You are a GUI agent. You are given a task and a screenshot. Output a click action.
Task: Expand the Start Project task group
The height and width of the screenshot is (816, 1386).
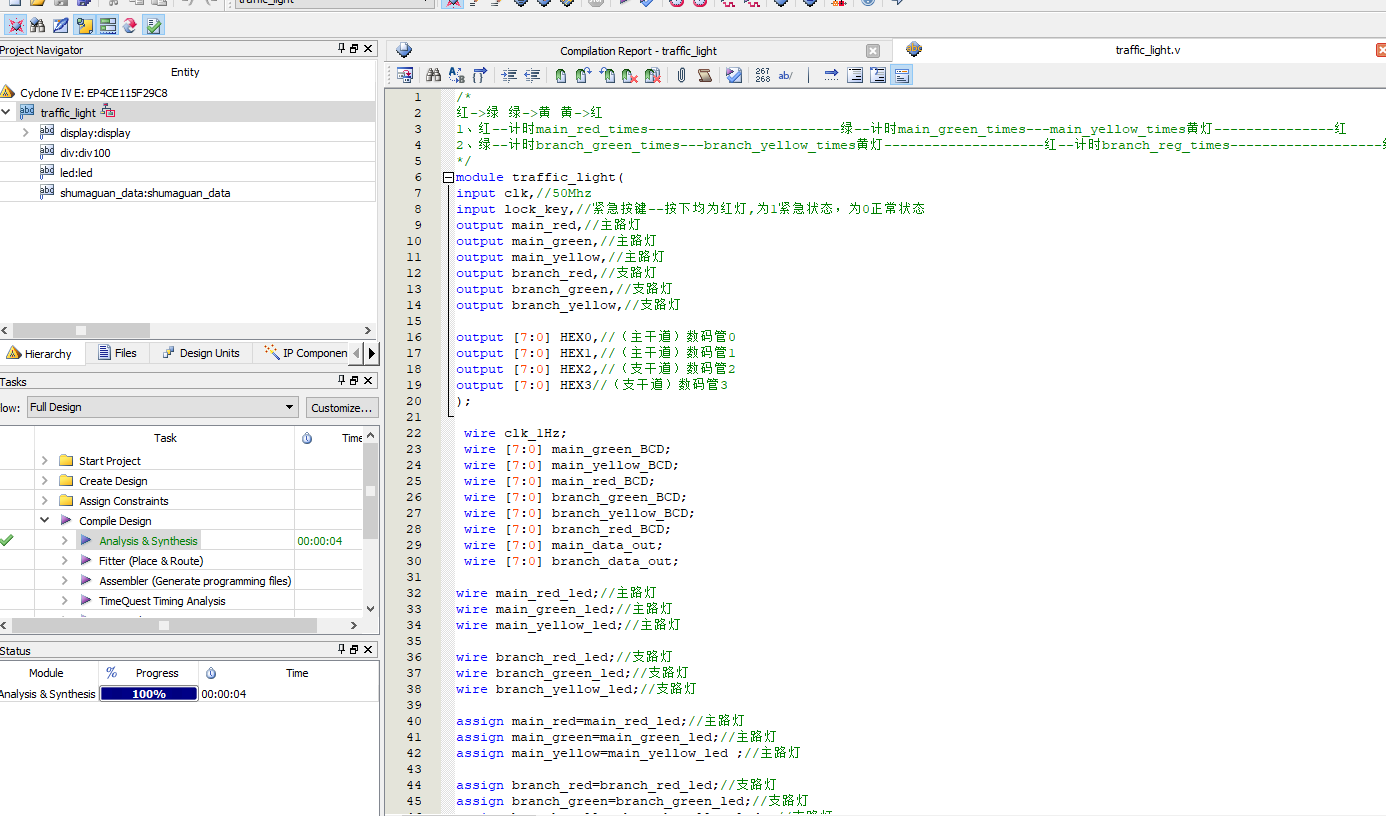click(44, 460)
